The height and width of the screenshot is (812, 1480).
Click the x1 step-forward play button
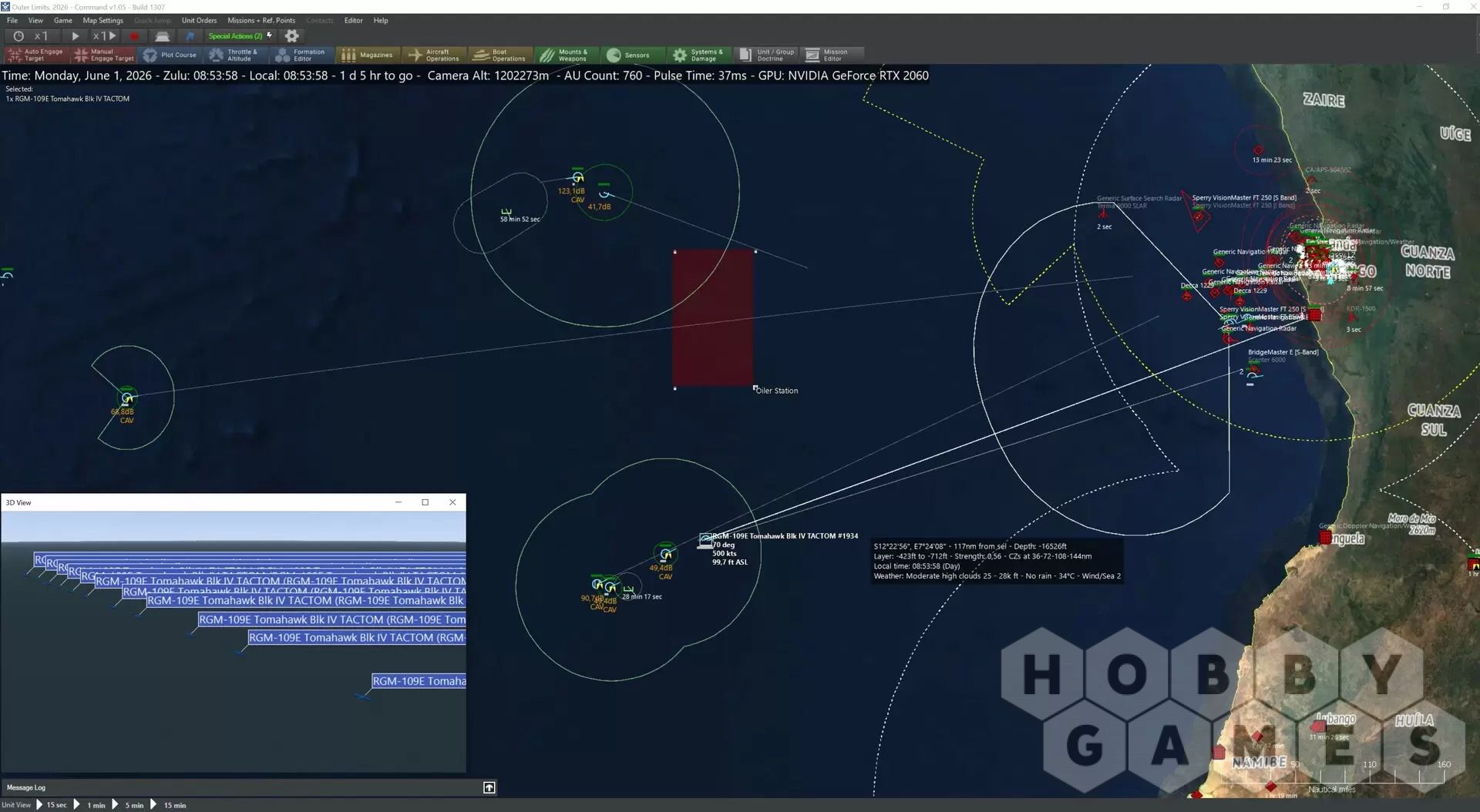click(105, 36)
